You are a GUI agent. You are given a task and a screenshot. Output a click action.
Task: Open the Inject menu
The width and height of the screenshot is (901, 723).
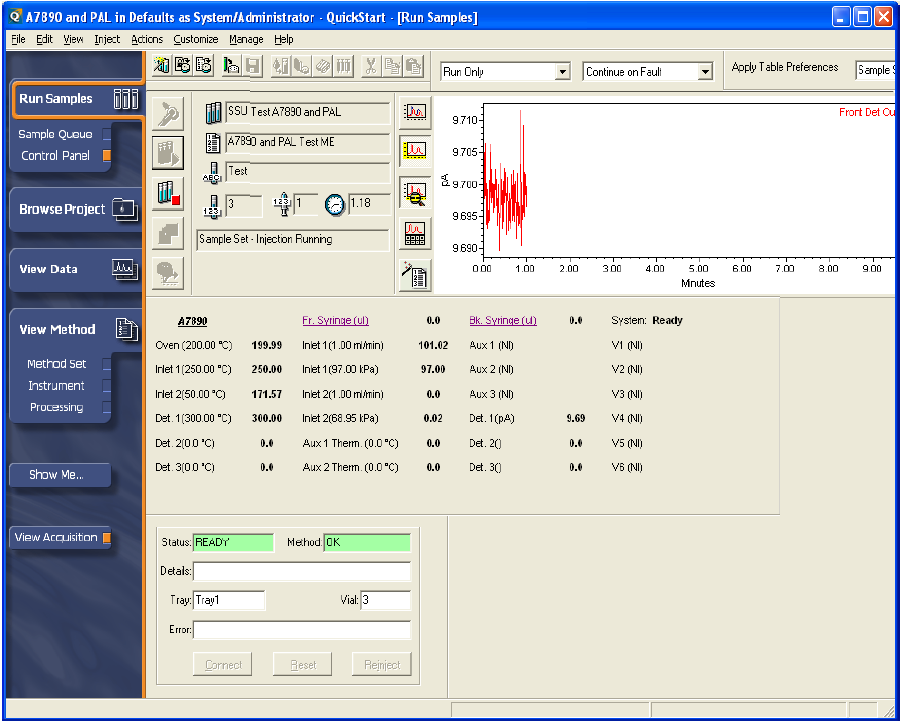pyautogui.click(x=107, y=39)
